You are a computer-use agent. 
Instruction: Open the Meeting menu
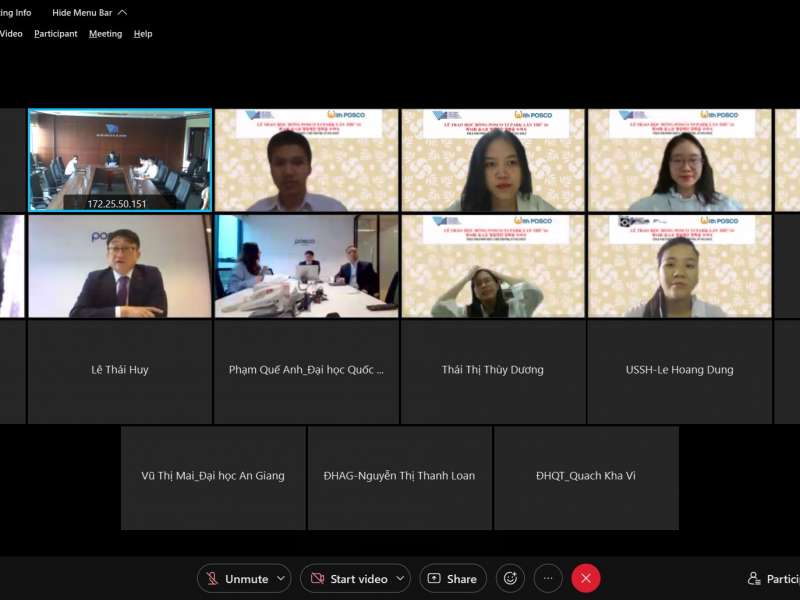tap(105, 34)
